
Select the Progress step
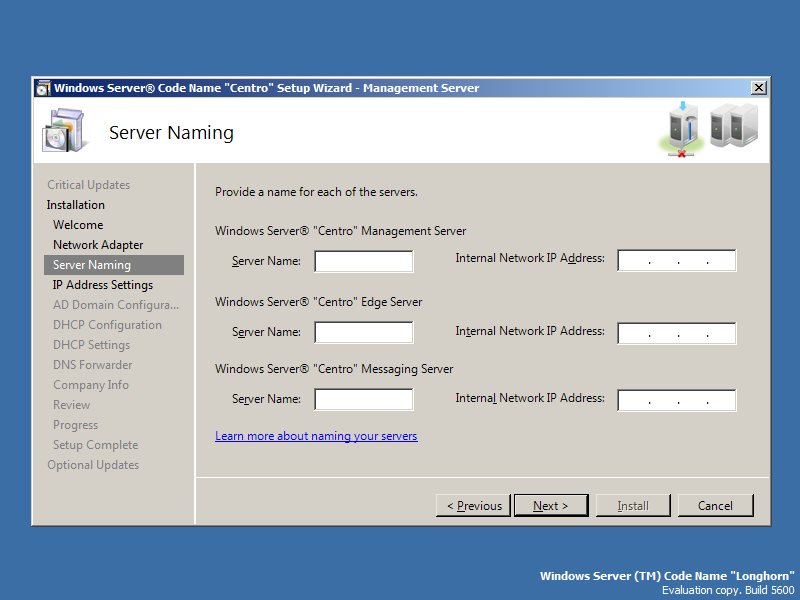click(75, 425)
